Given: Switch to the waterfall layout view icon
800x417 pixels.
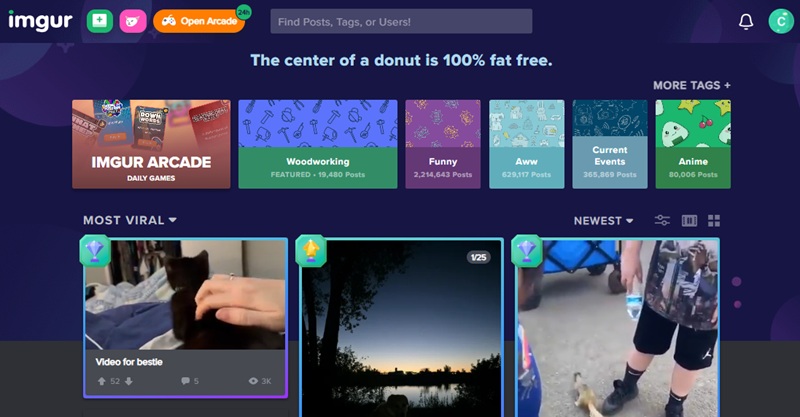Looking at the screenshot, I should 689,220.
